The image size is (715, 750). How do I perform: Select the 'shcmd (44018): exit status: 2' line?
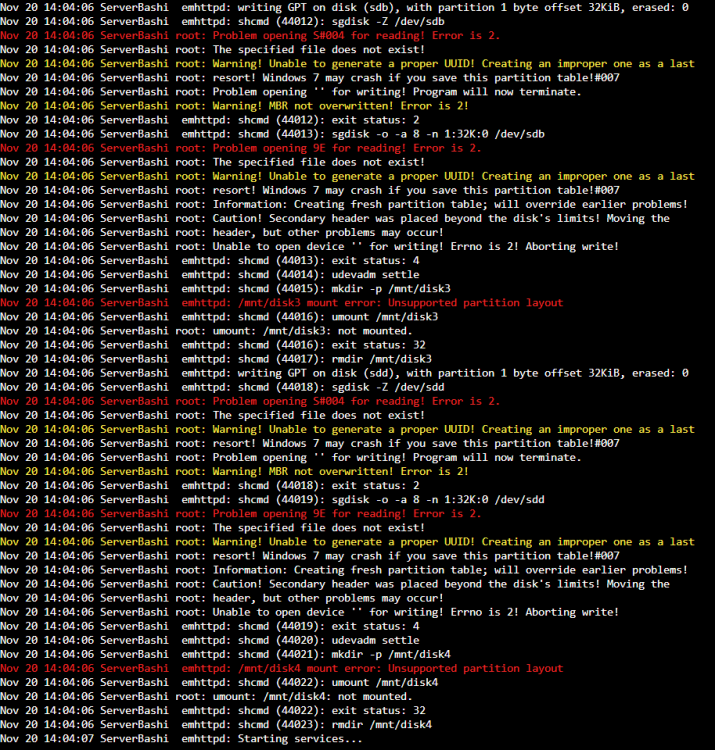(210, 485)
